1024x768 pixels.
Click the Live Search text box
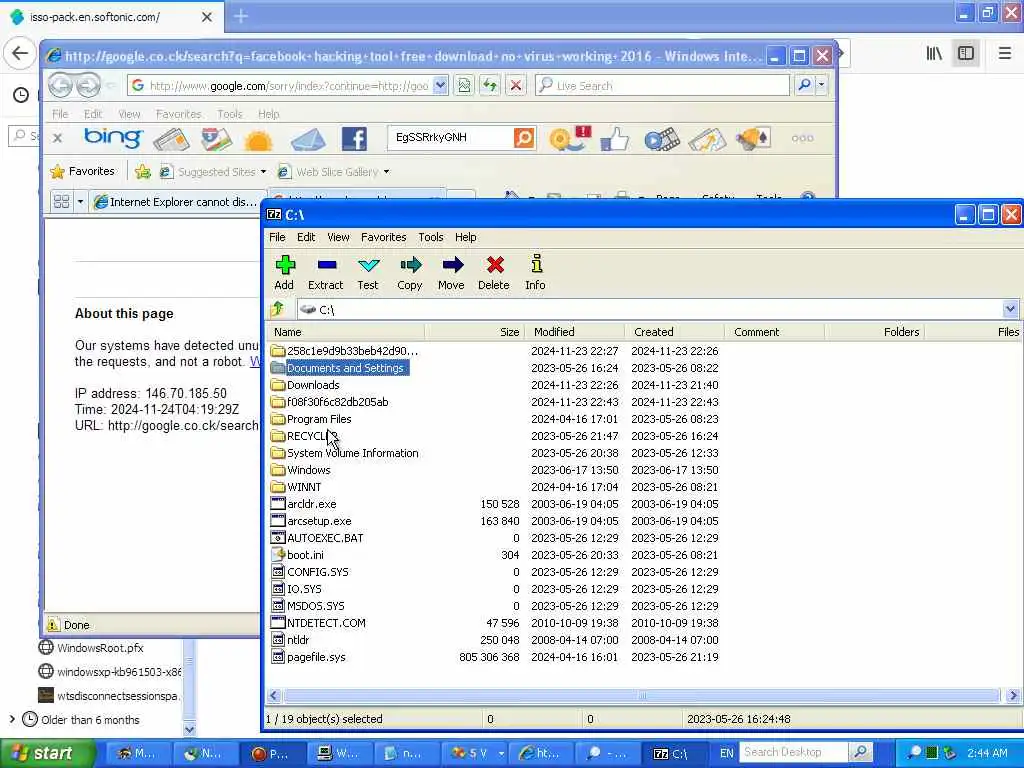click(662, 85)
